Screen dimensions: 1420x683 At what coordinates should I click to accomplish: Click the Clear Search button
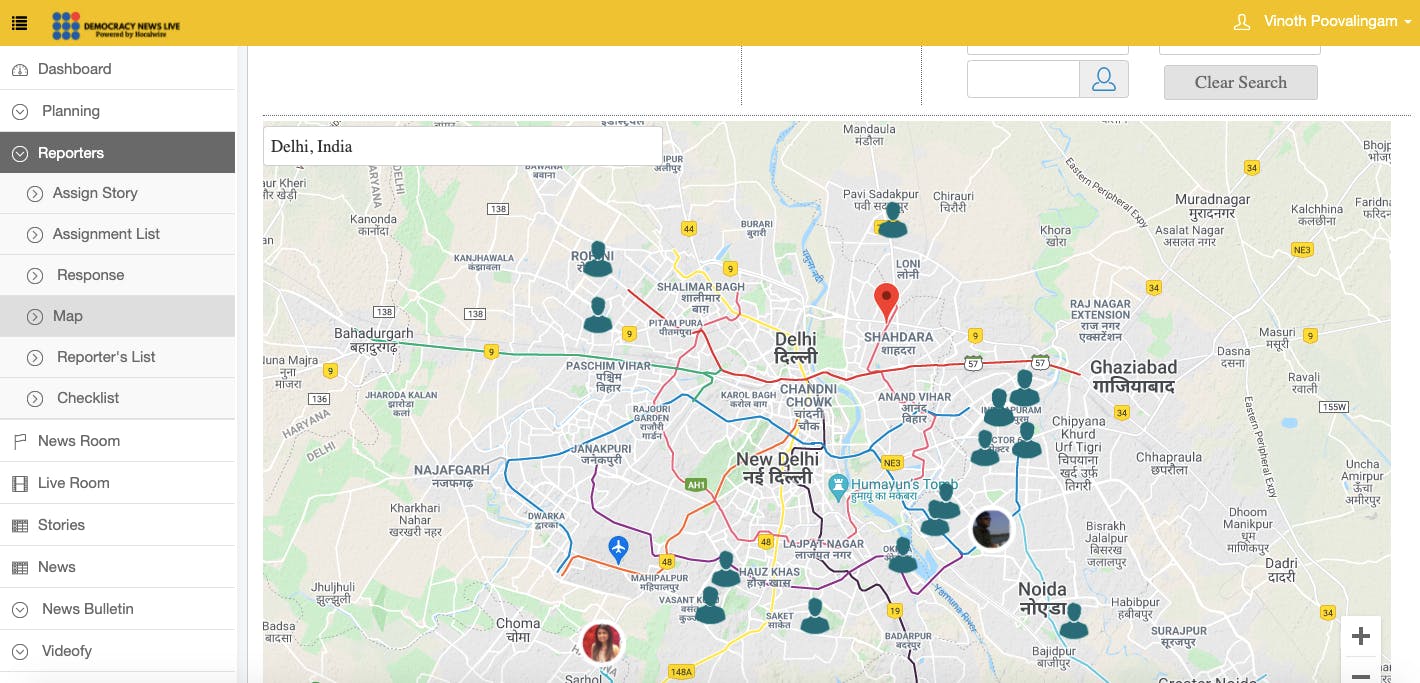1241,82
